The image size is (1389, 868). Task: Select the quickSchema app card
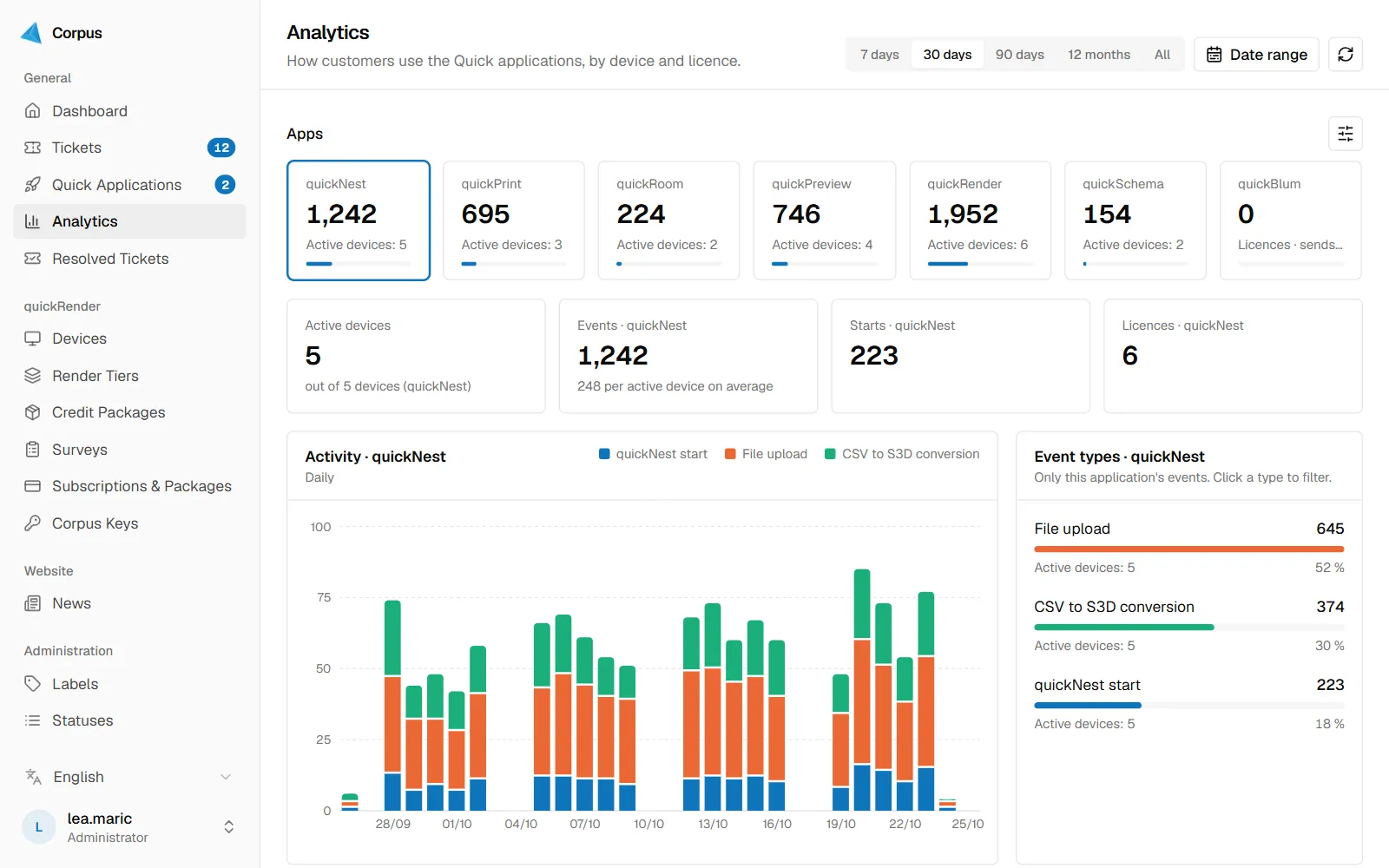[1136, 220]
